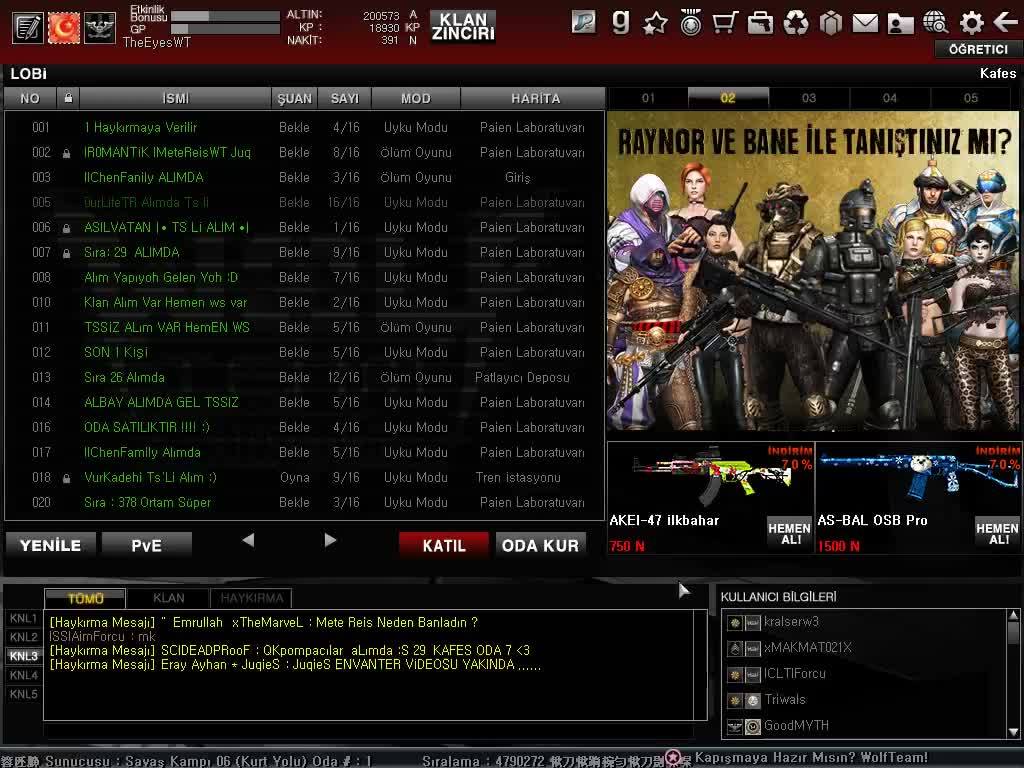Screen dimensions: 1024x768
Task: Switch banner to tab 03
Action: click(809, 98)
